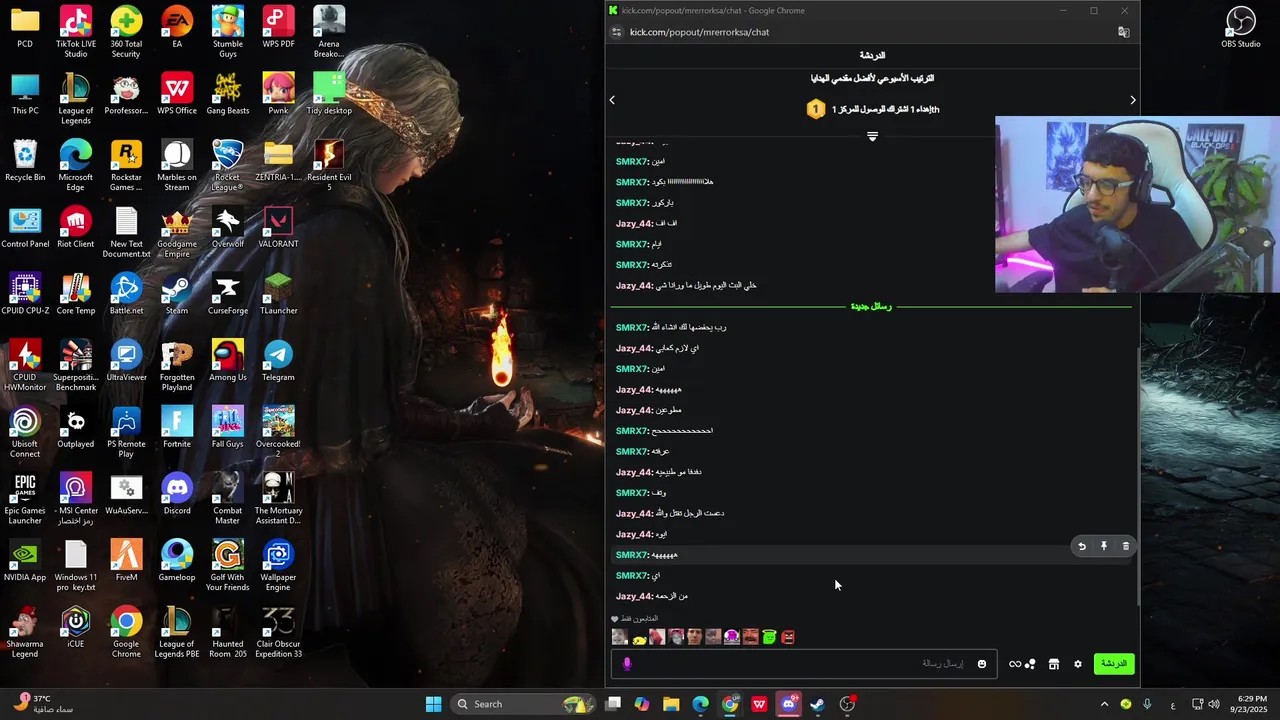Image resolution: width=1280 pixels, height=720 pixels.
Task: Open the Kick shop storefront icon
Action: (1053, 664)
